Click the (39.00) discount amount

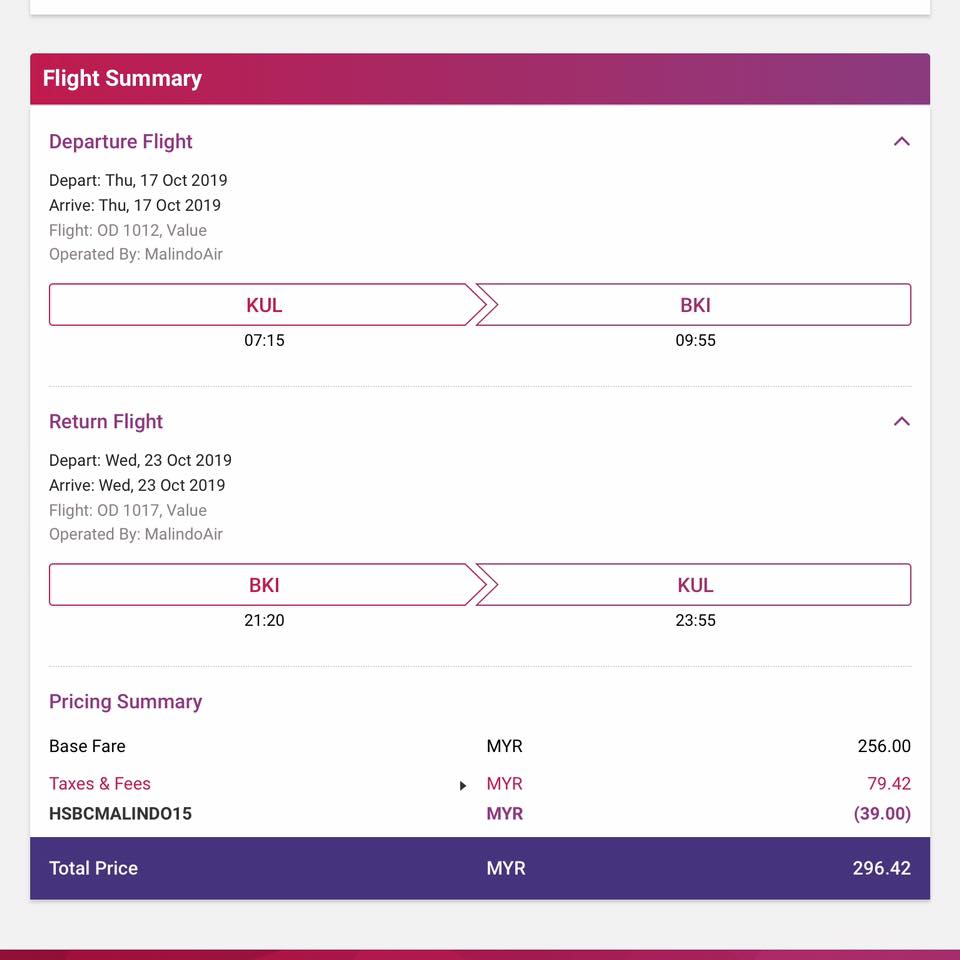[x=882, y=814]
